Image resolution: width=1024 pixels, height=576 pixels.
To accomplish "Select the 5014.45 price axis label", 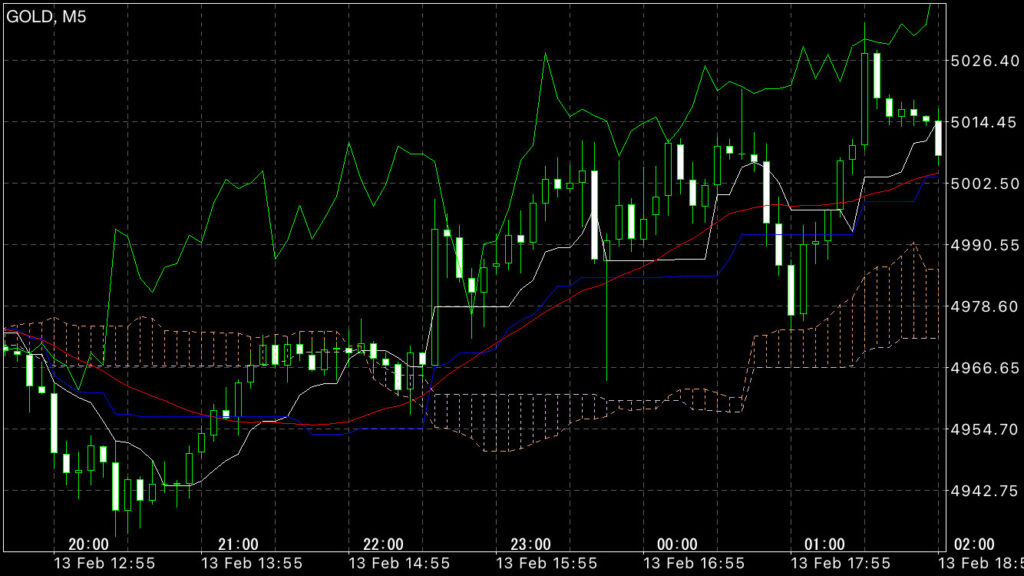I will coord(985,123).
